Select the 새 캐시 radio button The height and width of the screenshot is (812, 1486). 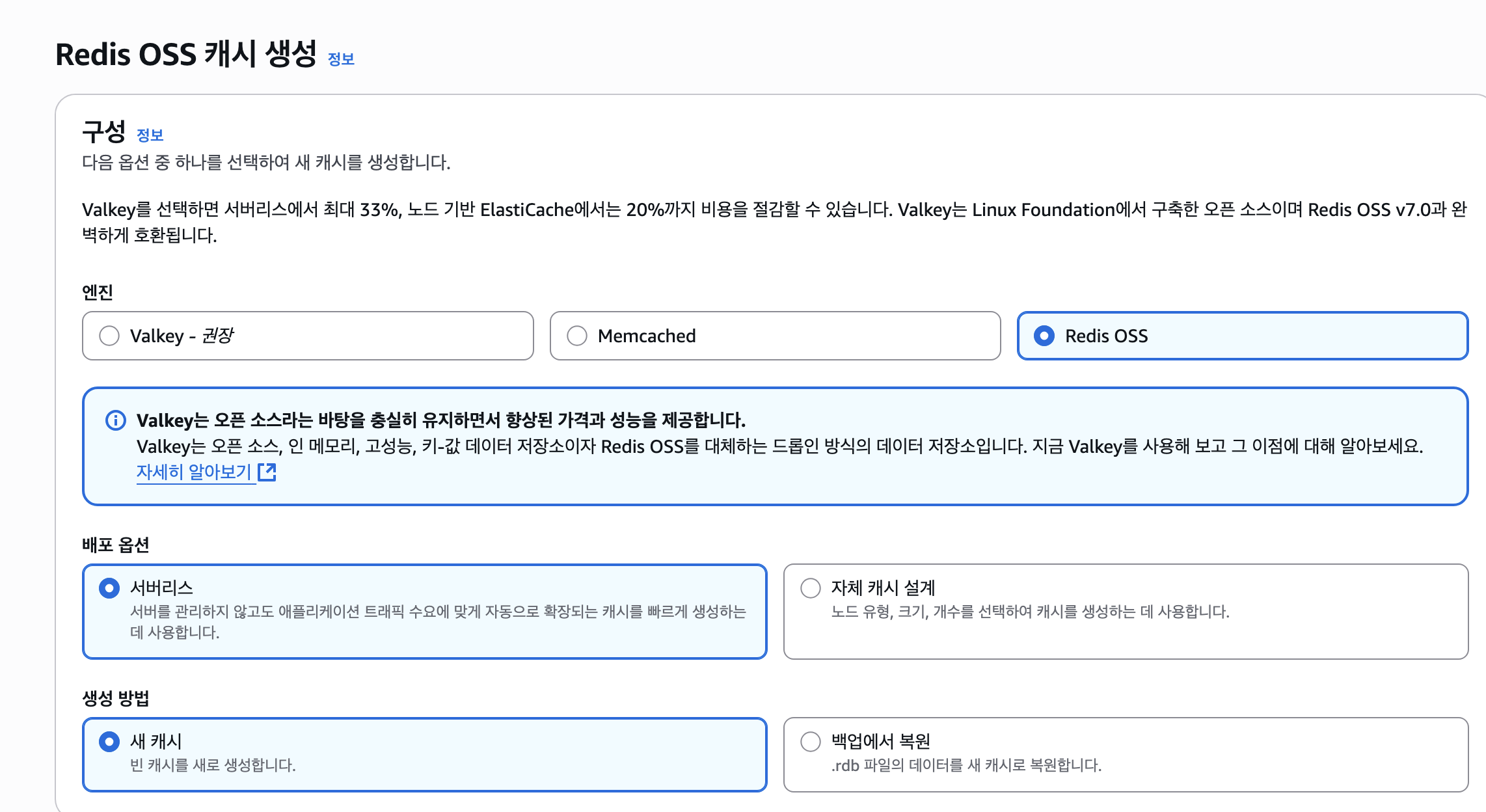pyautogui.click(x=109, y=742)
